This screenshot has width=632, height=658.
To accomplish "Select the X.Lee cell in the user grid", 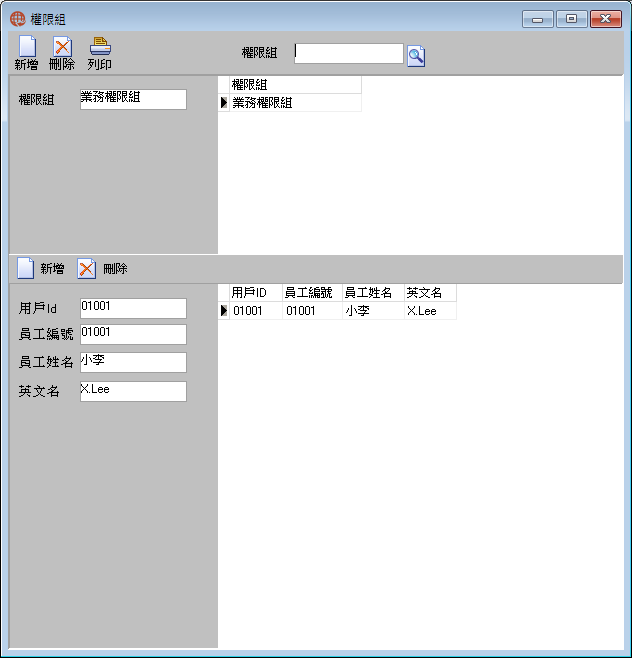I will pyautogui.click(x=430, y=311).
